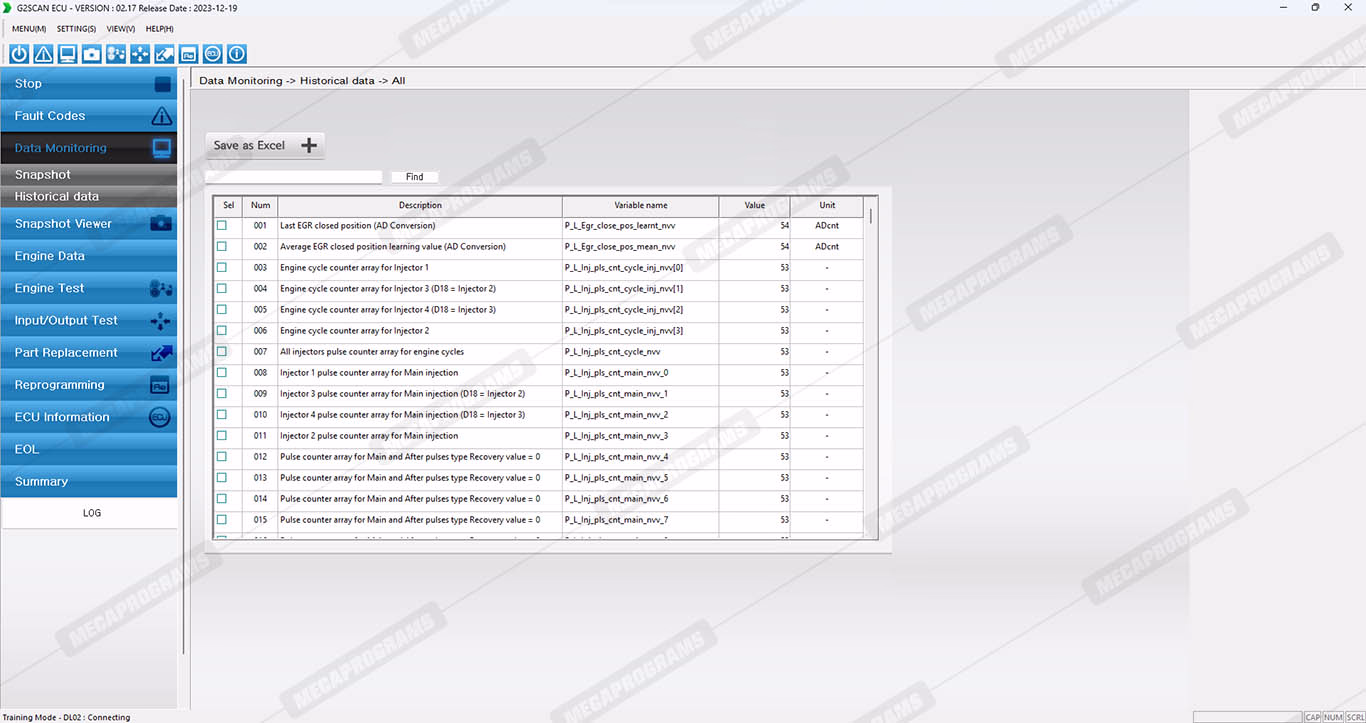Click the monitor icon in the toolbar

67,54
